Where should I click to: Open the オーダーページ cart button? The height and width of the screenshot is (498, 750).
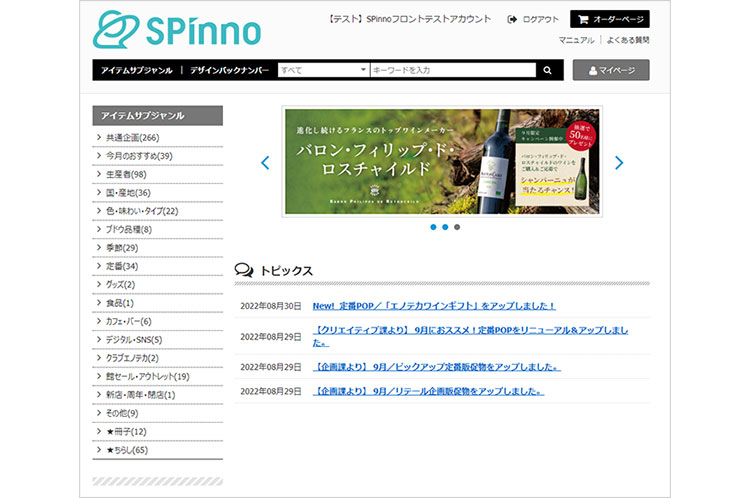(x=610, y=19)
